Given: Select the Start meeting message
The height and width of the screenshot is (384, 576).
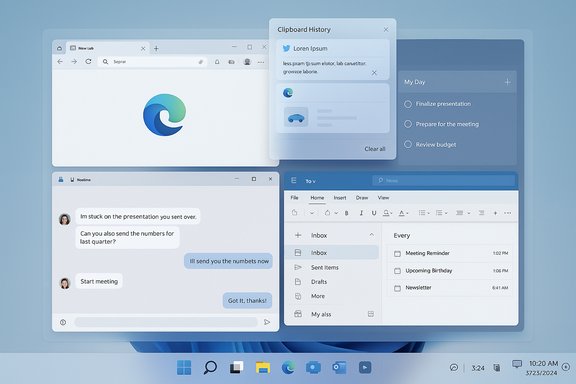Looking at the screenshot, I should pos(99,281).
